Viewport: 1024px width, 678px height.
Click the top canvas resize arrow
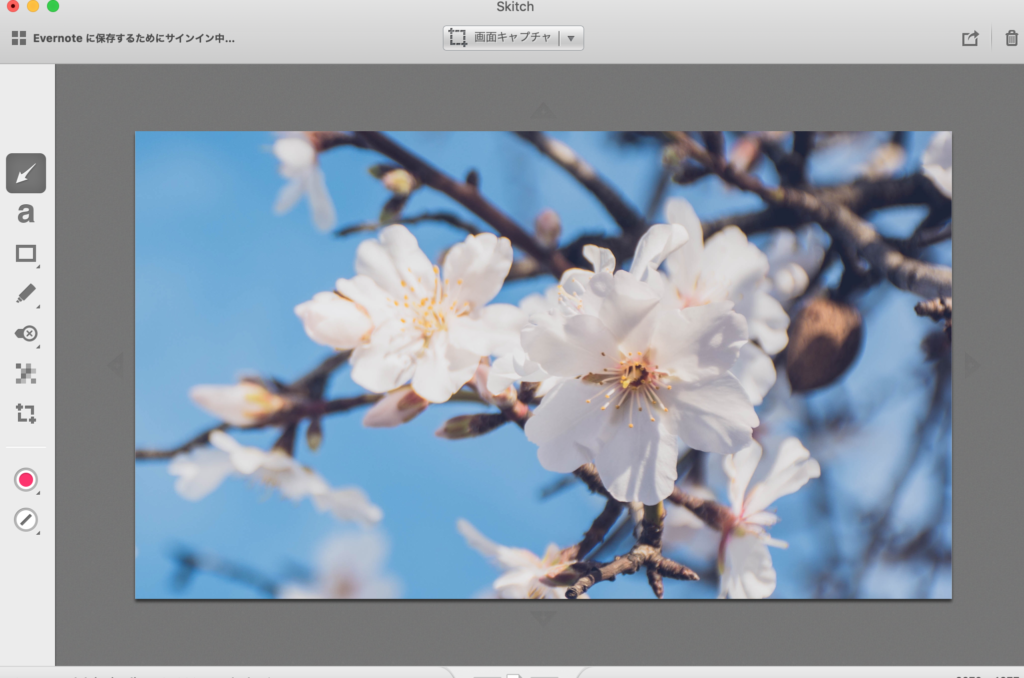point(543,110)
